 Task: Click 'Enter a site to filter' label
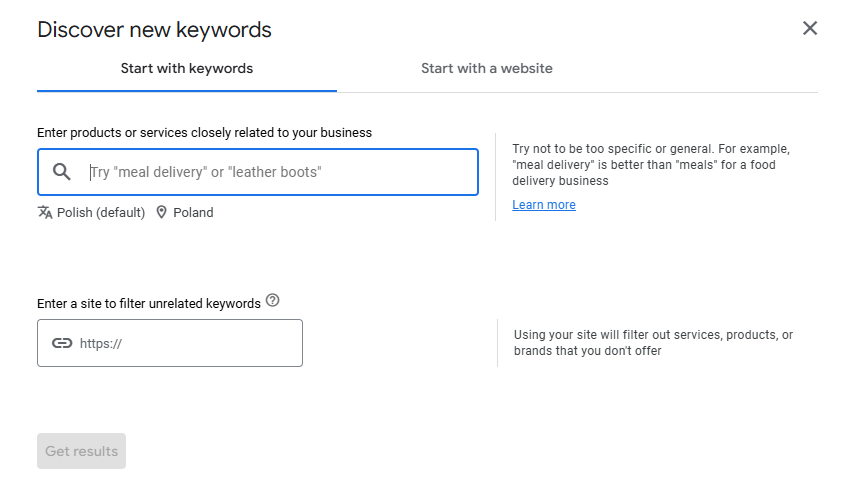pyautogui.click(x=149, y=303)
